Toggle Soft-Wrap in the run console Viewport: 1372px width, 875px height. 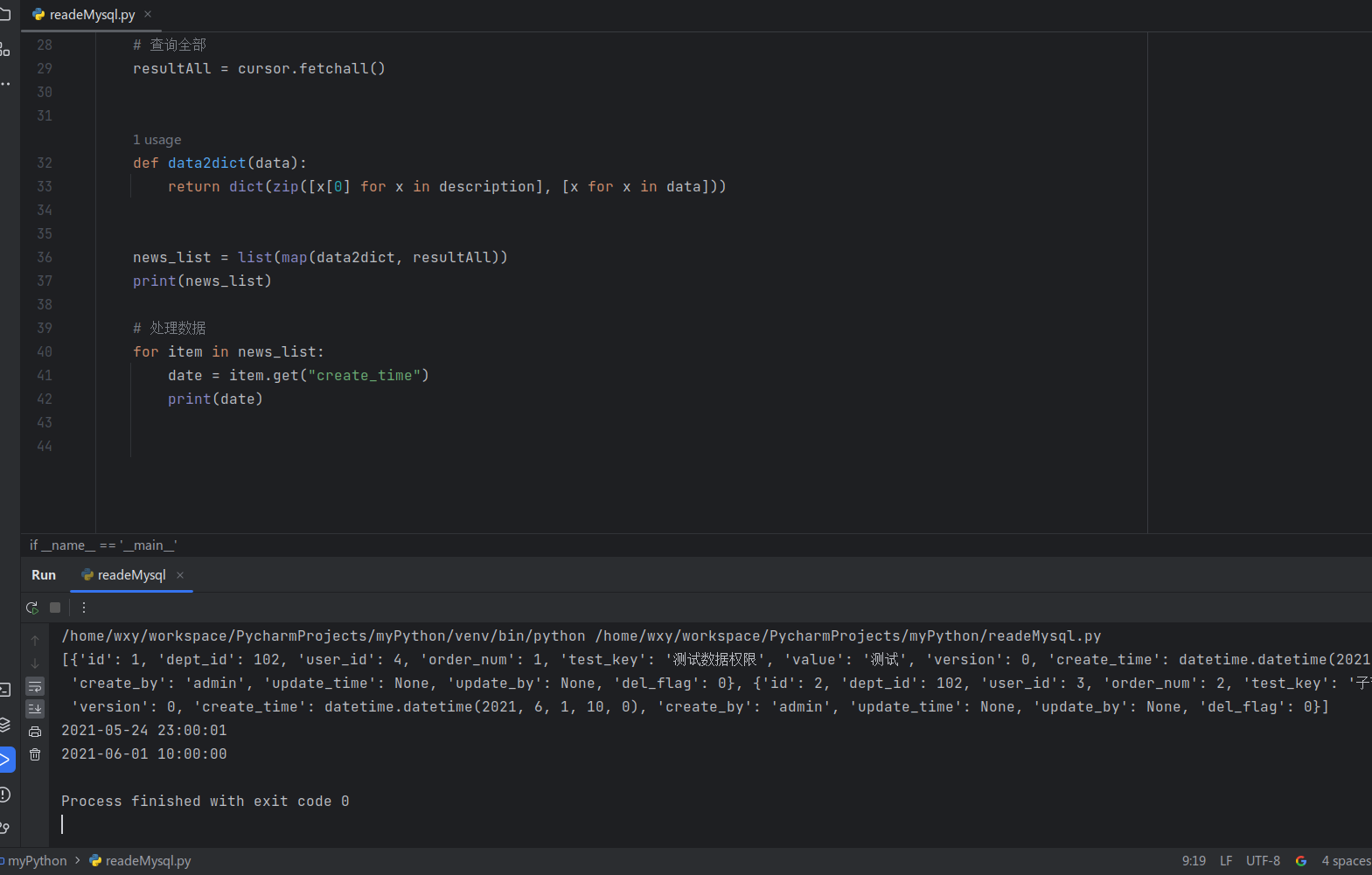35,686
